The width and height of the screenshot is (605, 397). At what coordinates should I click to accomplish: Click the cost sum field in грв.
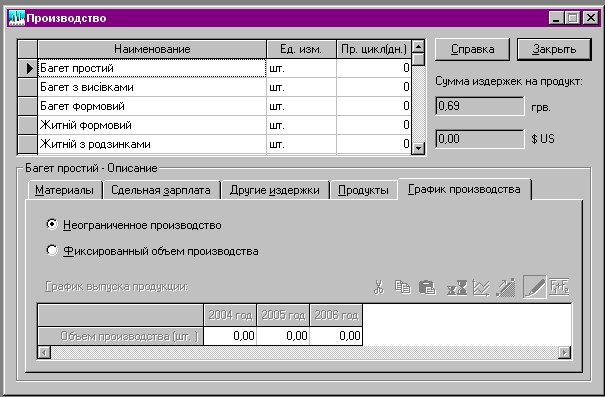click(x=480, y=106)
